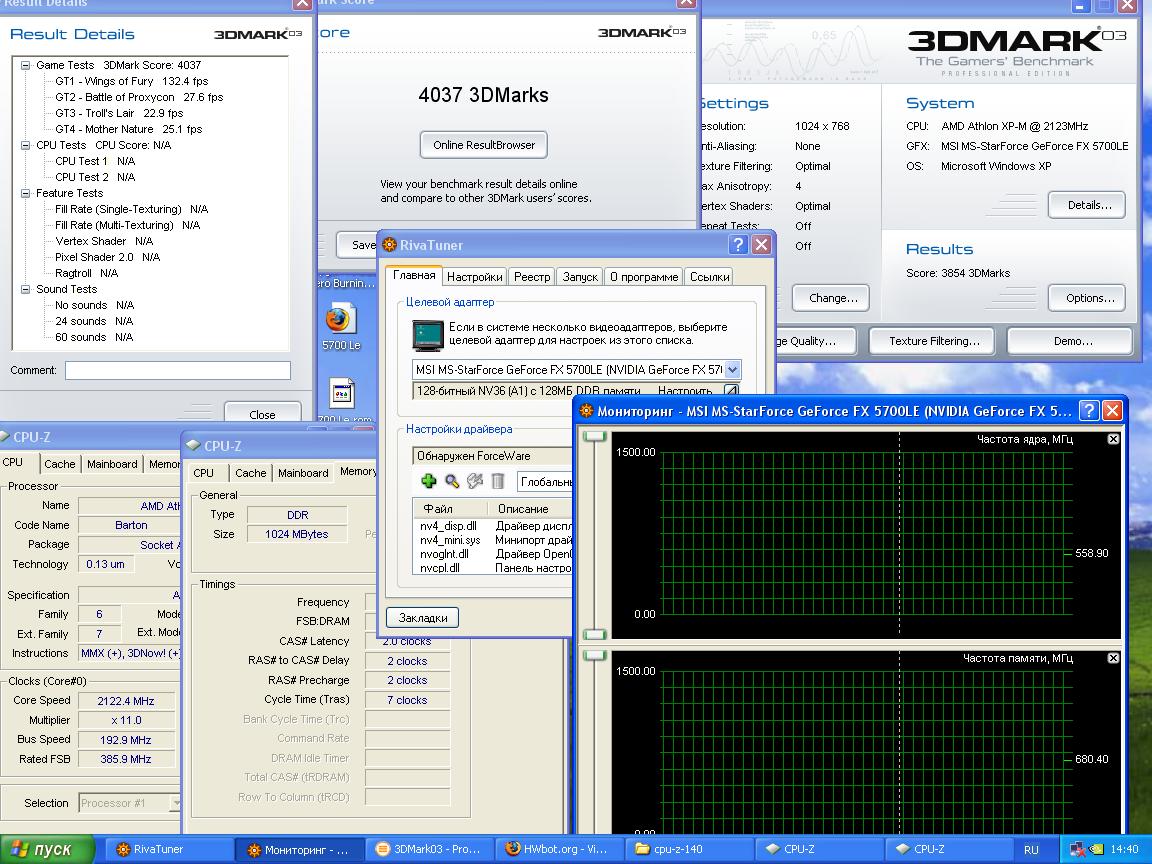Screen dimensions: 1152x864
Task: Switch to Mainboard tab in front CPU-Z window
Action: [303, 473]
